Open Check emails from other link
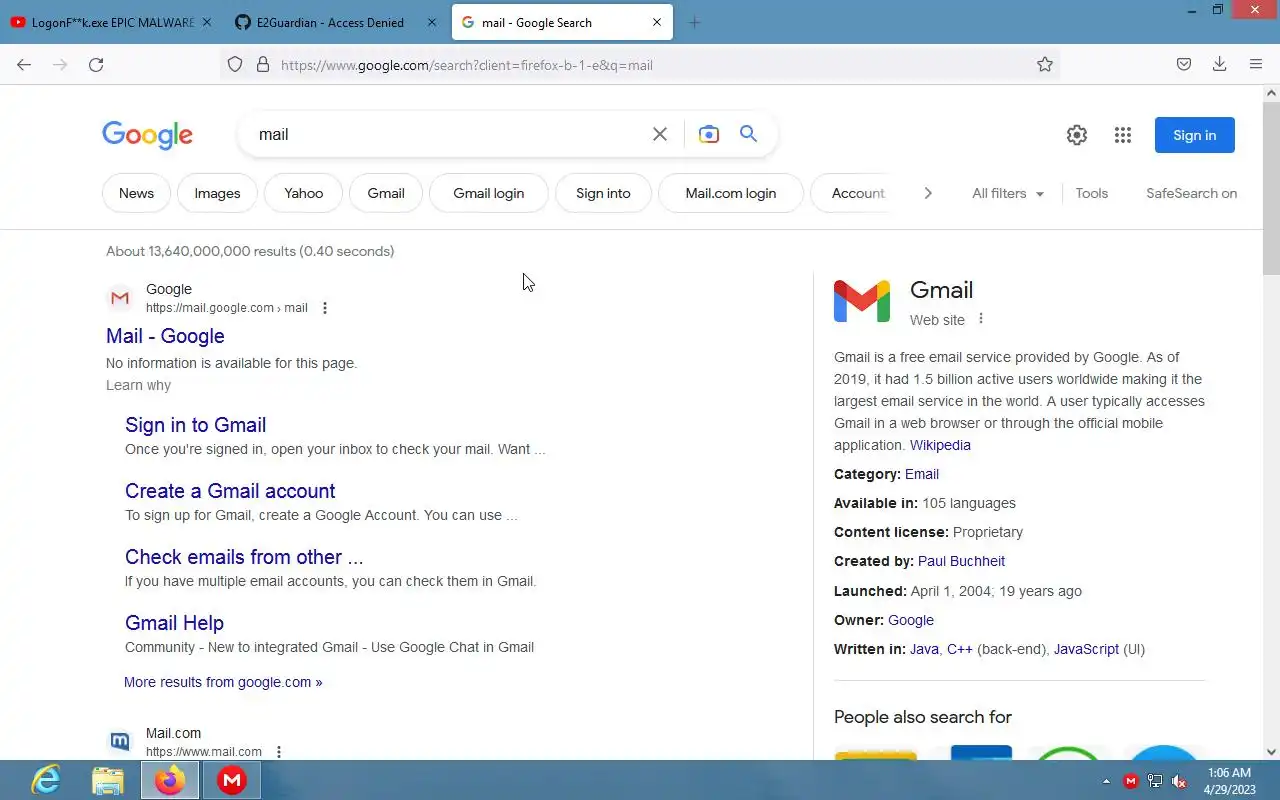Viewport: 1280px width, 800px height. point(244,557)
